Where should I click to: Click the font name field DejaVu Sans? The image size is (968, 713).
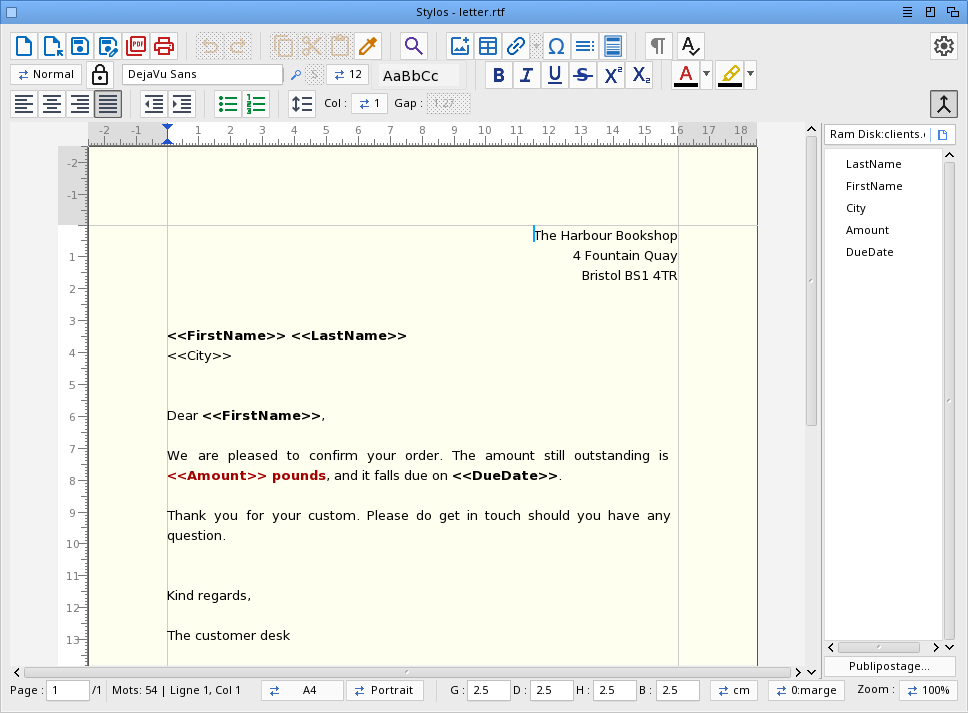202,74
